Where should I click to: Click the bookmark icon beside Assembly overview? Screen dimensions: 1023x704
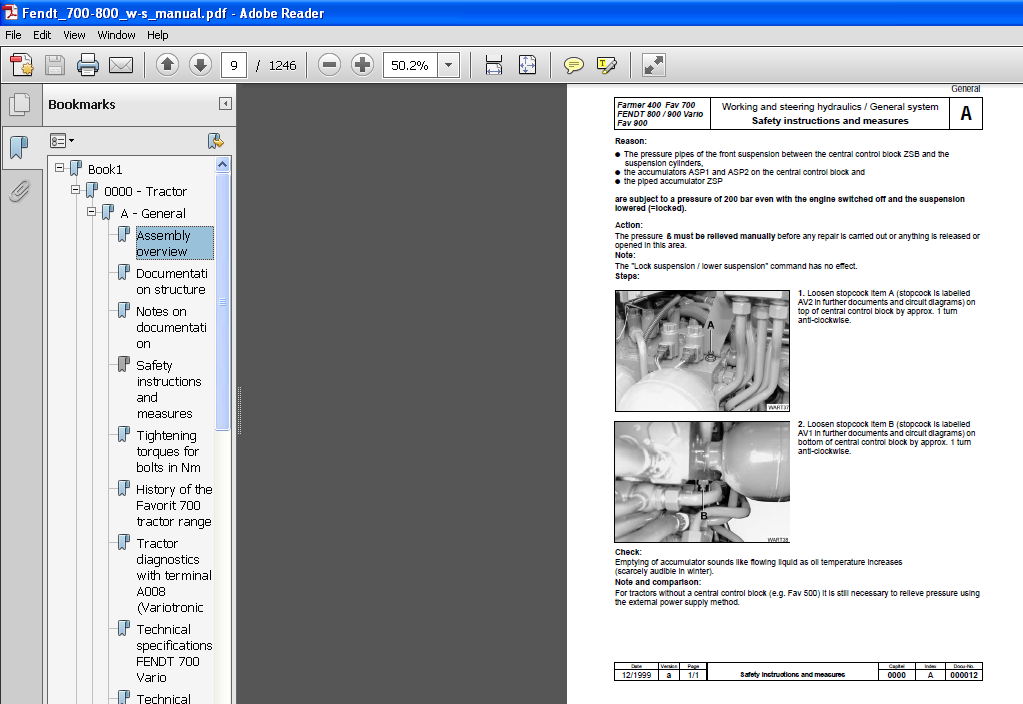click(x=123, y=234)
